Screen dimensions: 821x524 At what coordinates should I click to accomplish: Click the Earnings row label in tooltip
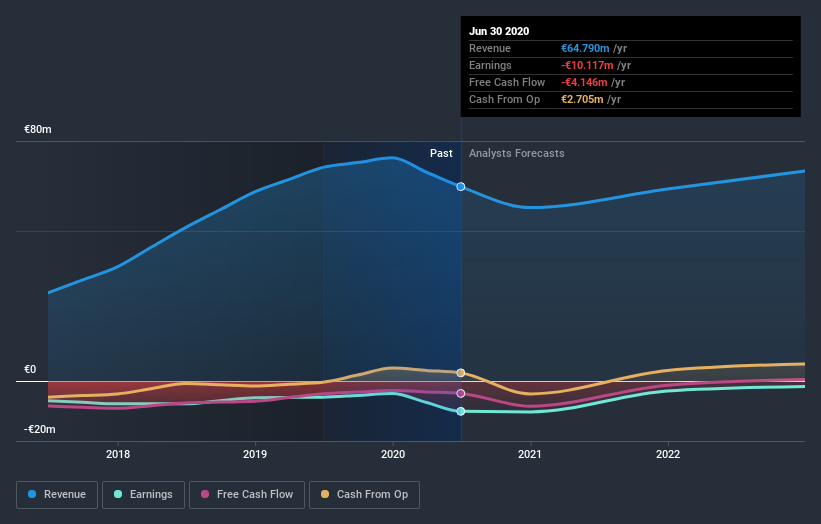(x=490, y=65)
